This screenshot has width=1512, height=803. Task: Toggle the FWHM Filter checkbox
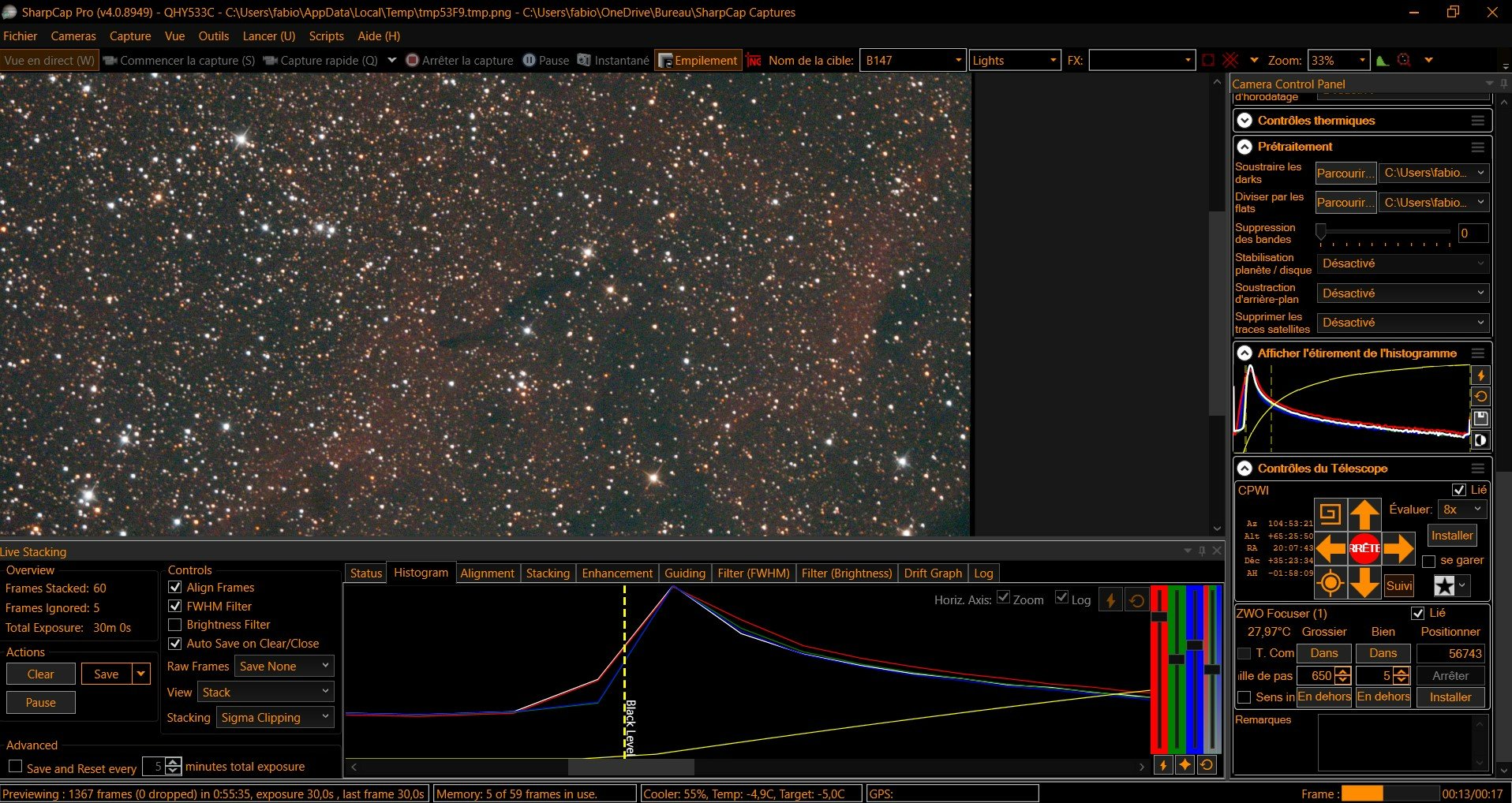coord(175,607)
